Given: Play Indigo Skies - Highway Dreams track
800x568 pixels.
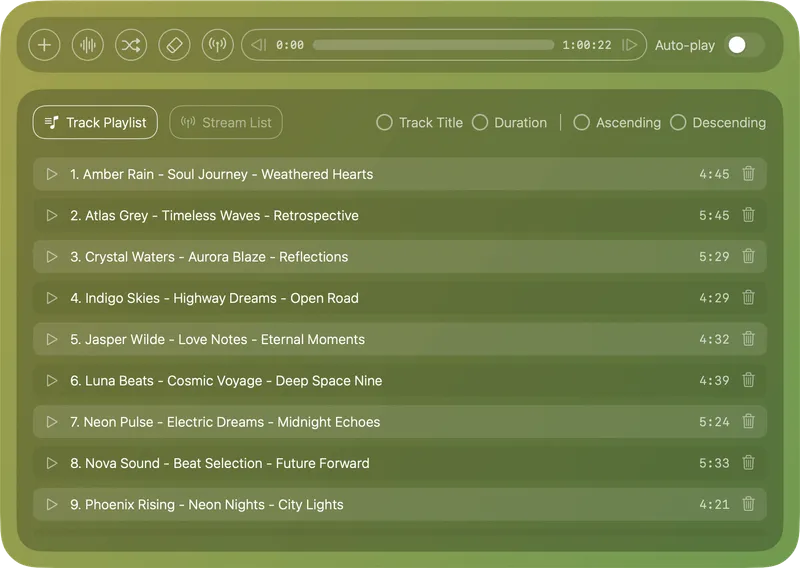Looking at the screenshot, I should pyautogui.click(x=52, y=298).
